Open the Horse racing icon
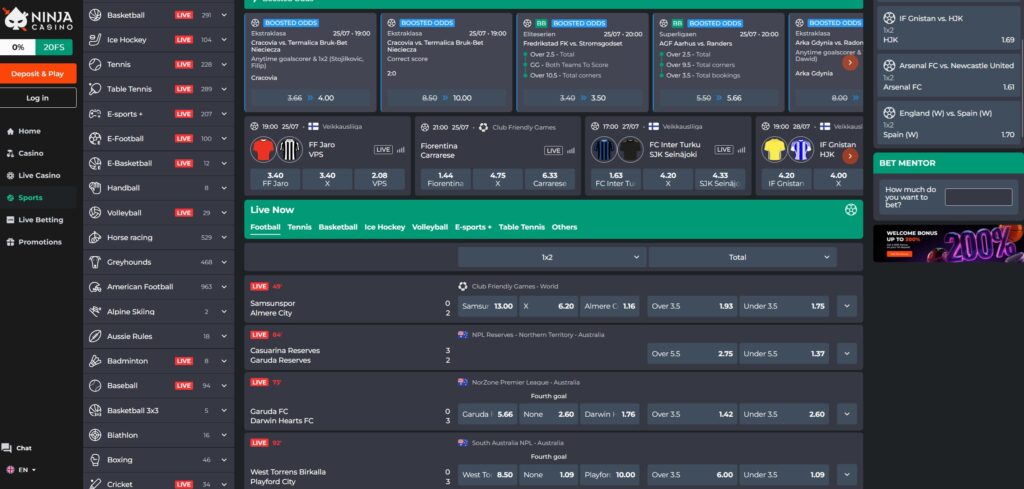 click(95, 238)
